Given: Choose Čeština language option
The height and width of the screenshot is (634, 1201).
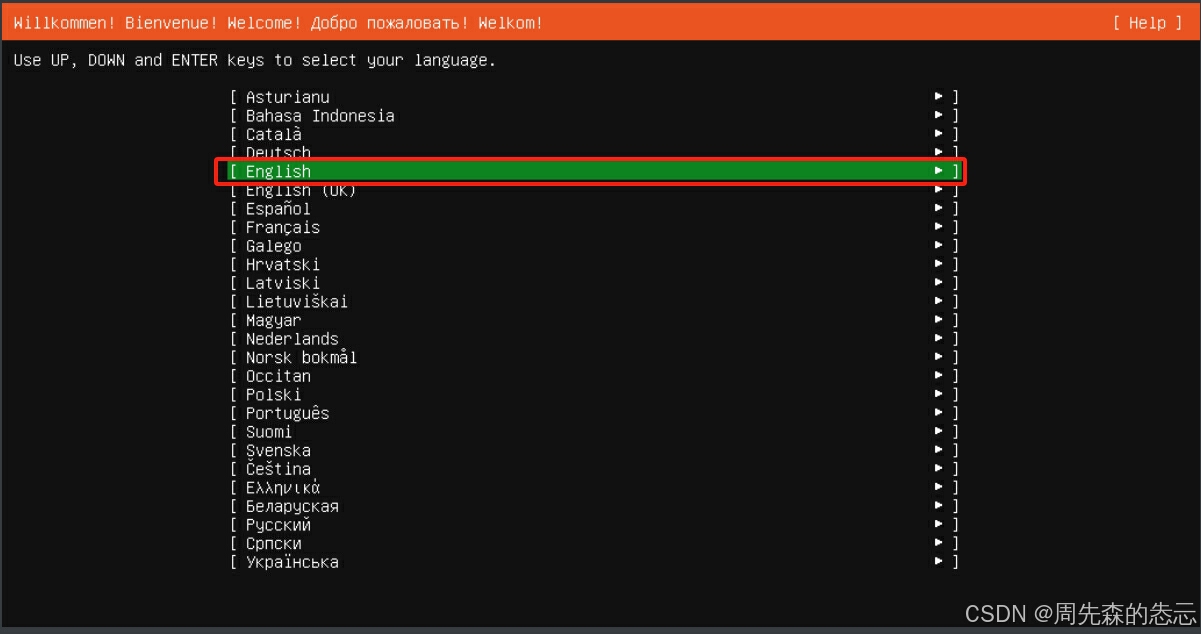Looking at the screenshot, I should 594,469.
